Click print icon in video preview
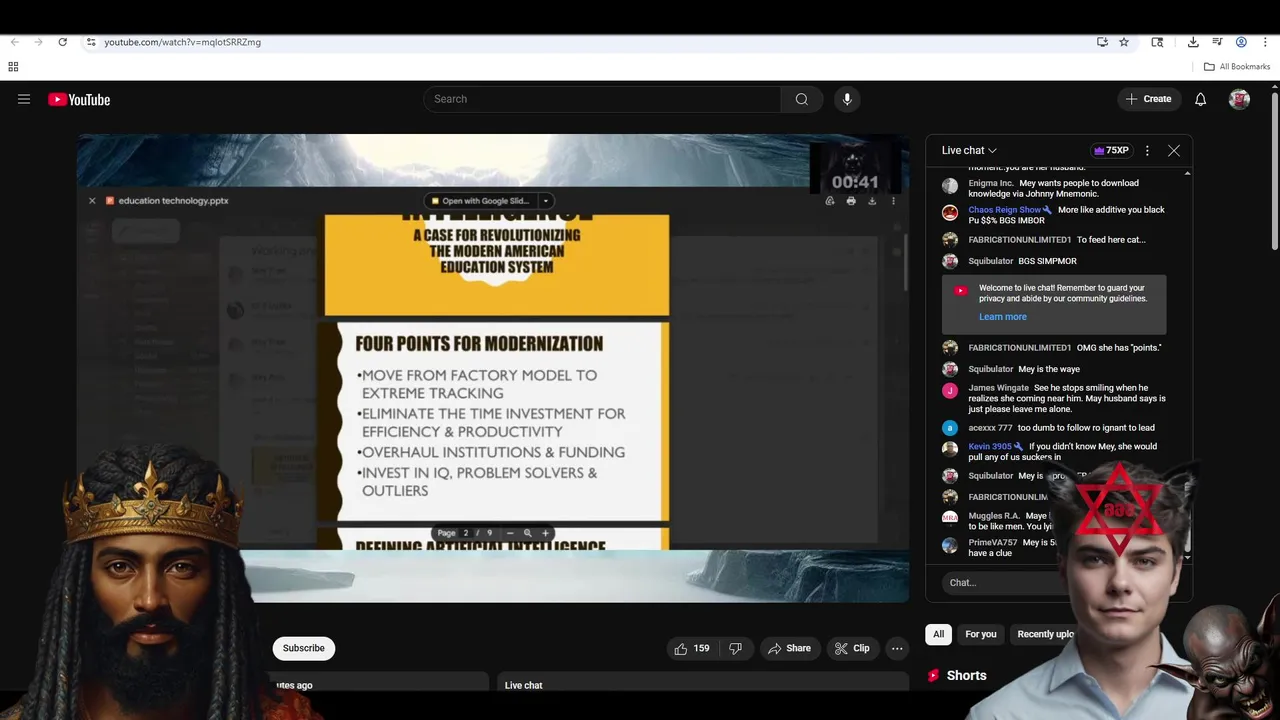Image resolution: width=1280 pixels, height=720 pixels. click(851, 201)
